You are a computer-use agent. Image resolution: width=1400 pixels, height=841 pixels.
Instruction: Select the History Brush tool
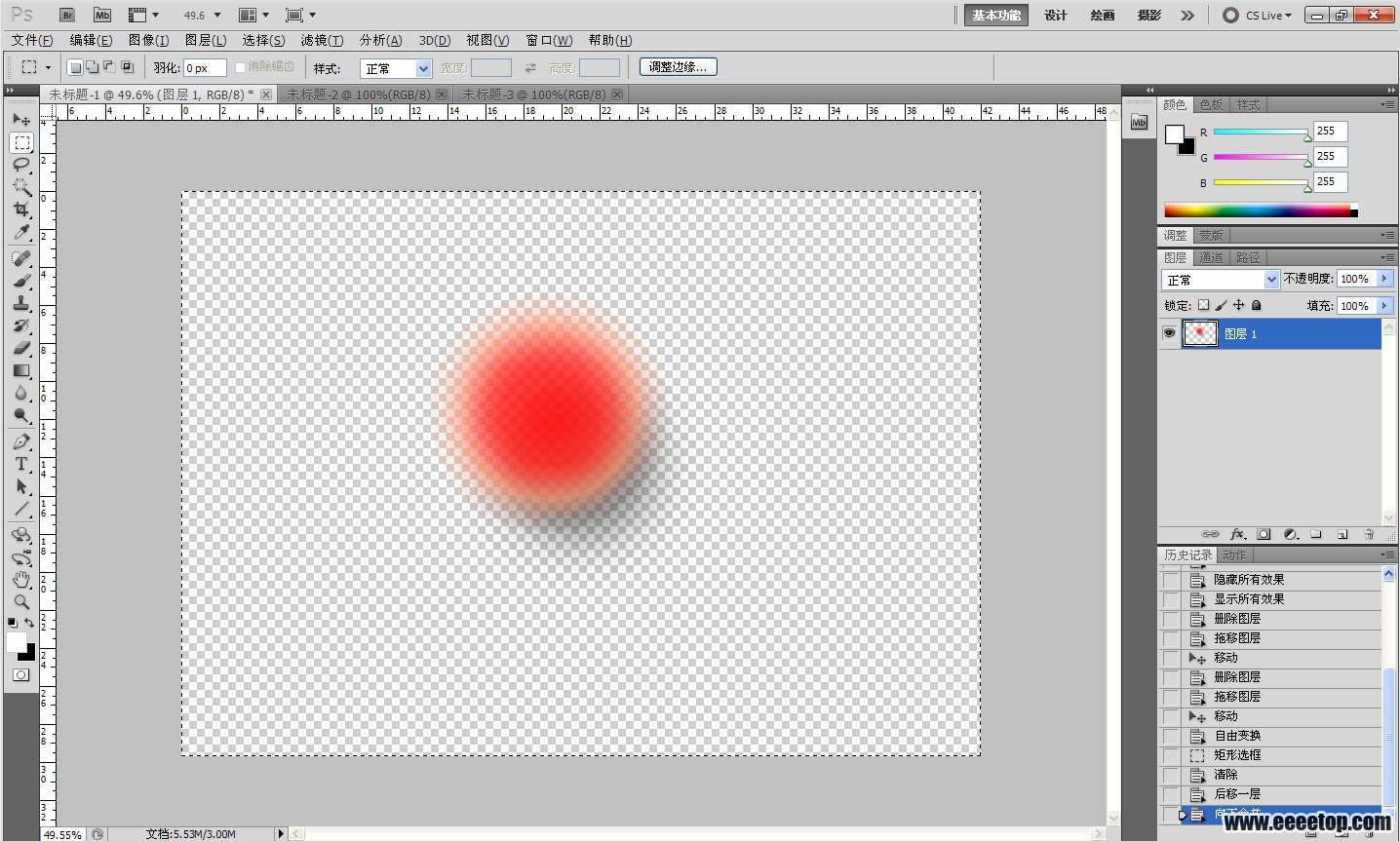(x=21, y=325)
